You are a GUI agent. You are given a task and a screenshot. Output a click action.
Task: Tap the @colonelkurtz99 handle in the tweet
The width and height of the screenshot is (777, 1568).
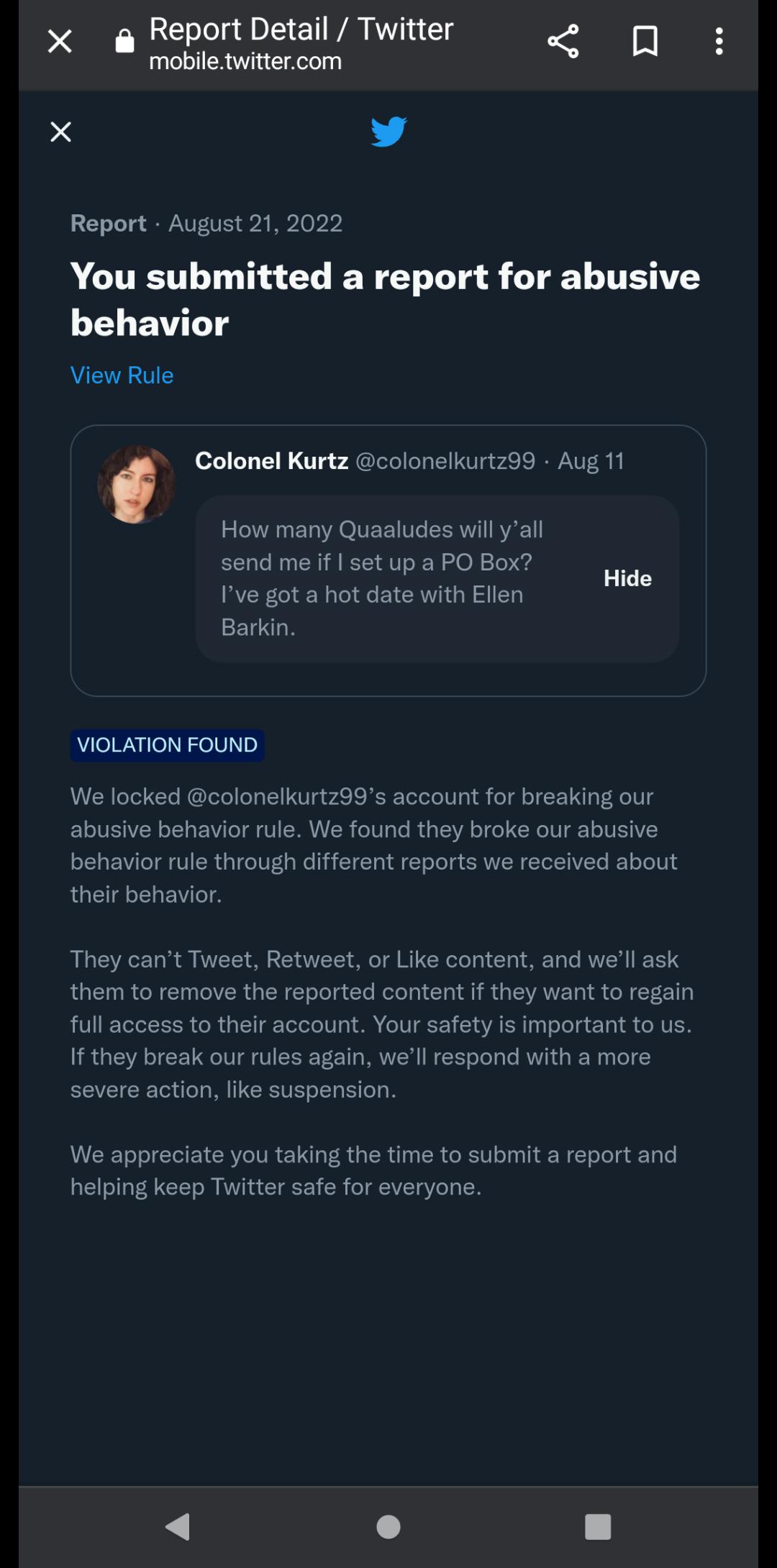click(445, 461)
